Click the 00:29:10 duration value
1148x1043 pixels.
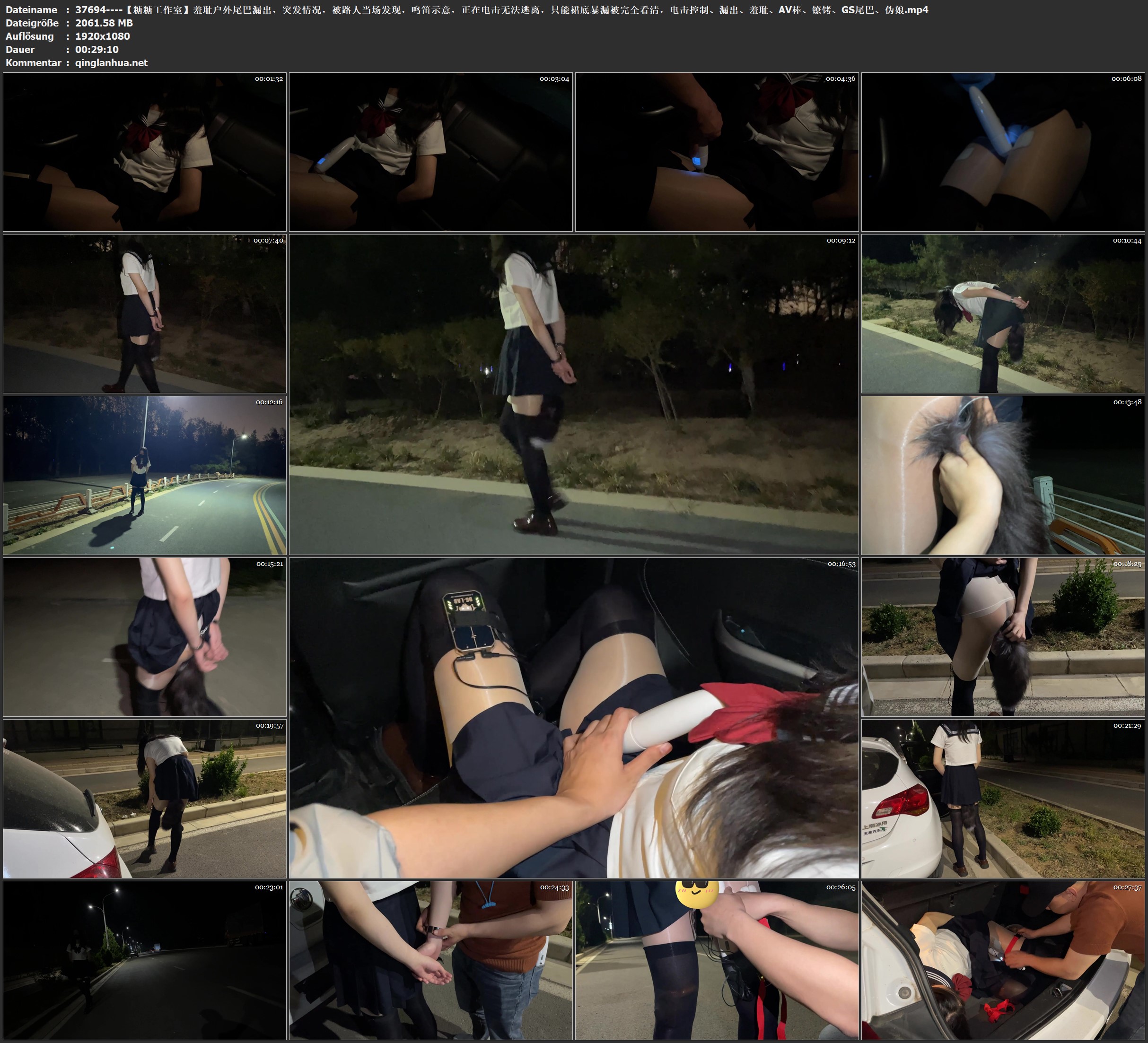97,50
